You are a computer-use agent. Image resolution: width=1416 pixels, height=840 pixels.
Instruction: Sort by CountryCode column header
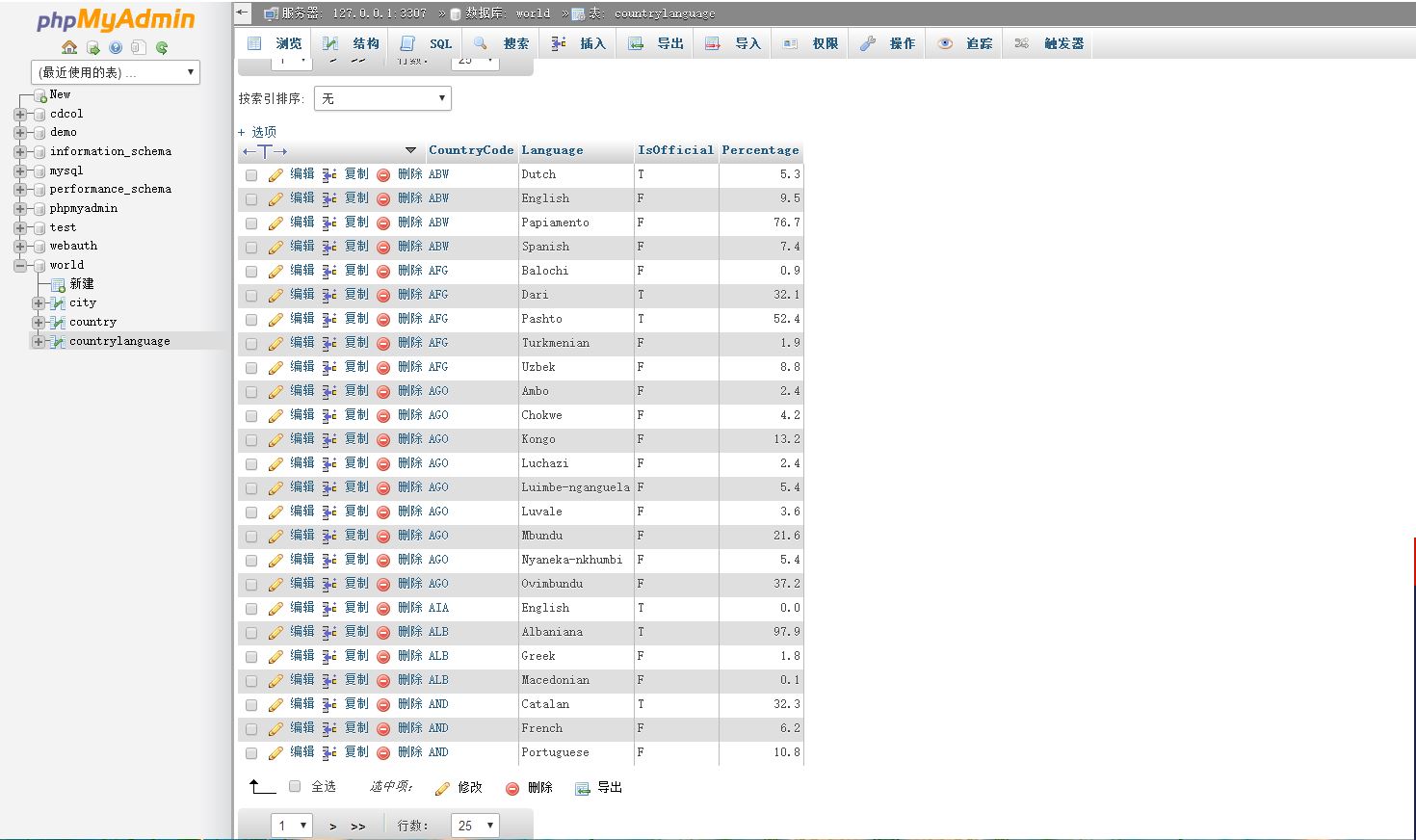click(x=471, y=150)
